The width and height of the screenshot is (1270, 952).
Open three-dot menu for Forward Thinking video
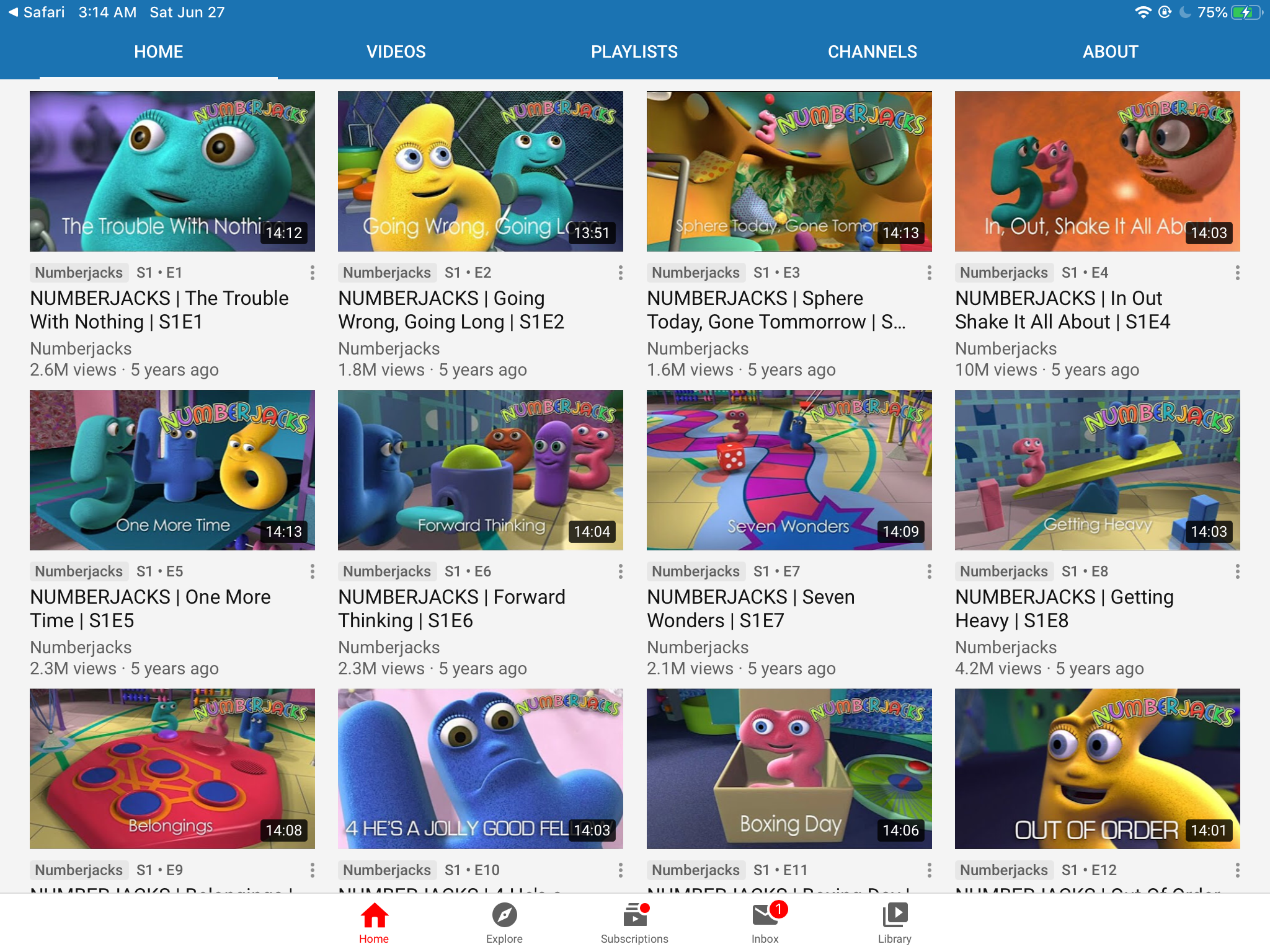point(620,571)
